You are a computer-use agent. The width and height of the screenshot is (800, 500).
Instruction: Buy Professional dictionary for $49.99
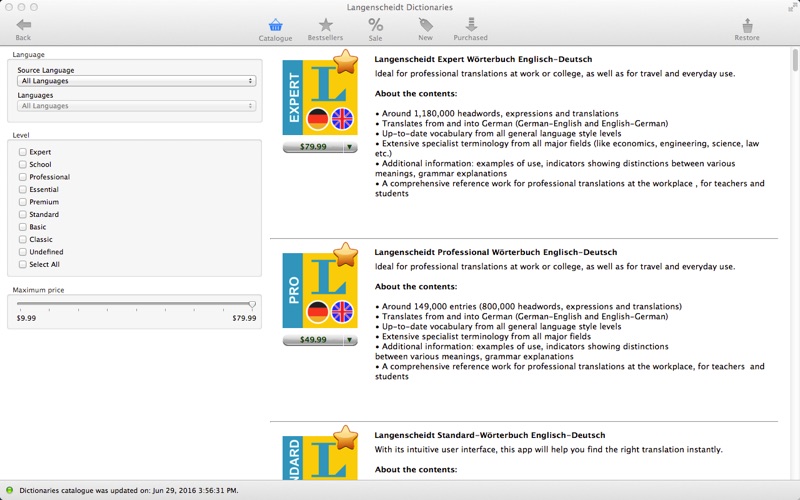(313, 340)
